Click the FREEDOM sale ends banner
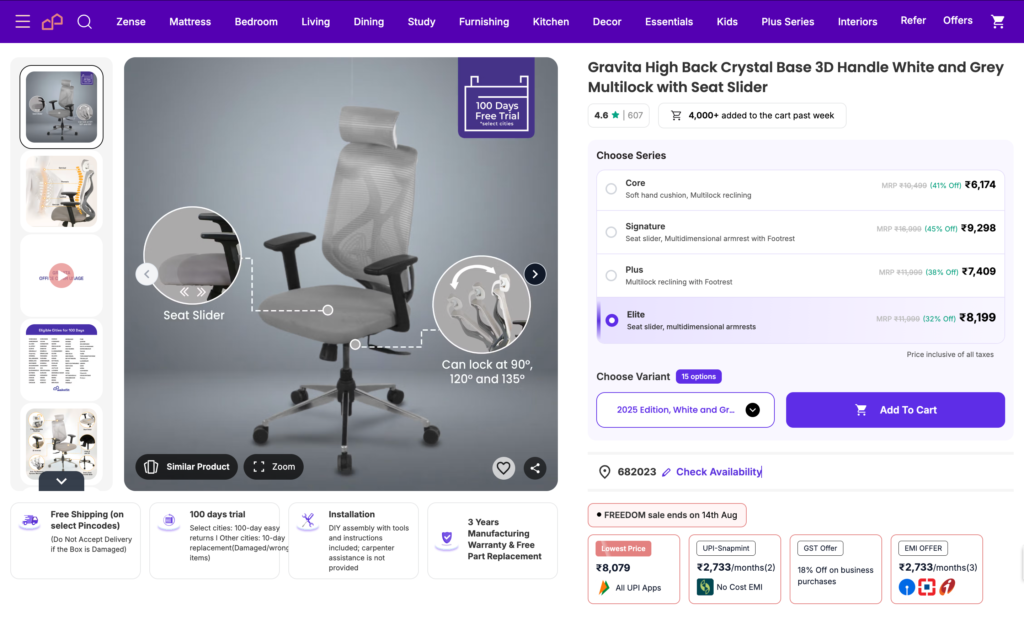Screen dimensions: 1024x640 coord(667,515)
